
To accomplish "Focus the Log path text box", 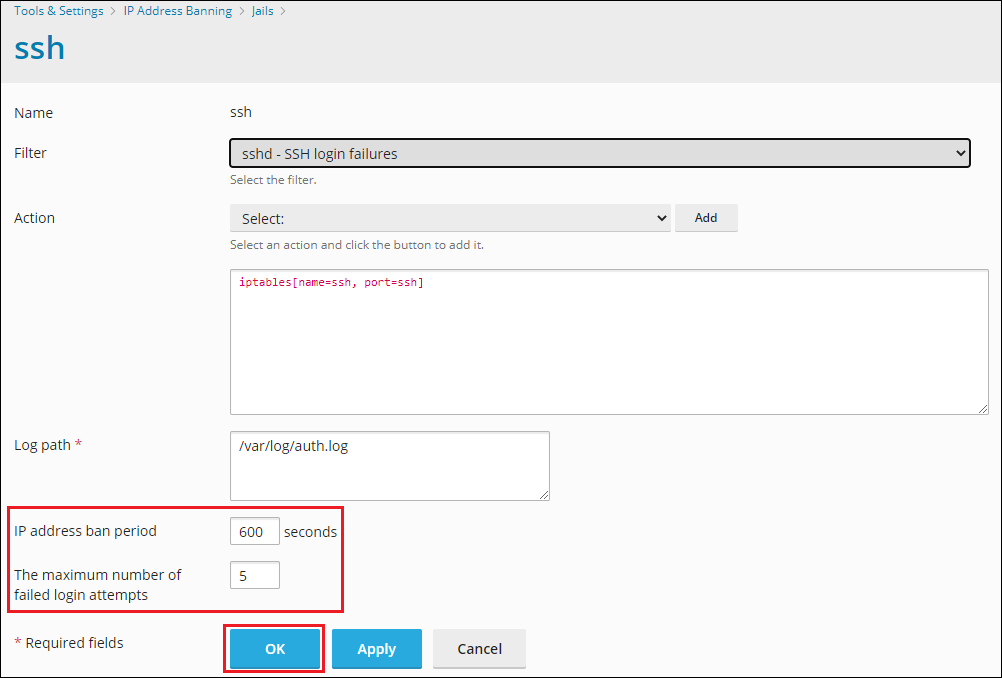I will (x=389, y=465).
